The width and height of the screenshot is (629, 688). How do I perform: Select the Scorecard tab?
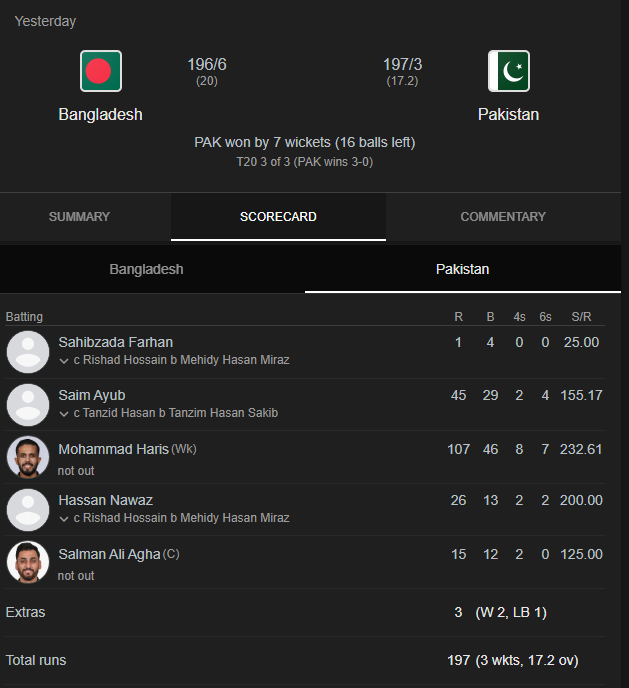[x=278, y=217]
